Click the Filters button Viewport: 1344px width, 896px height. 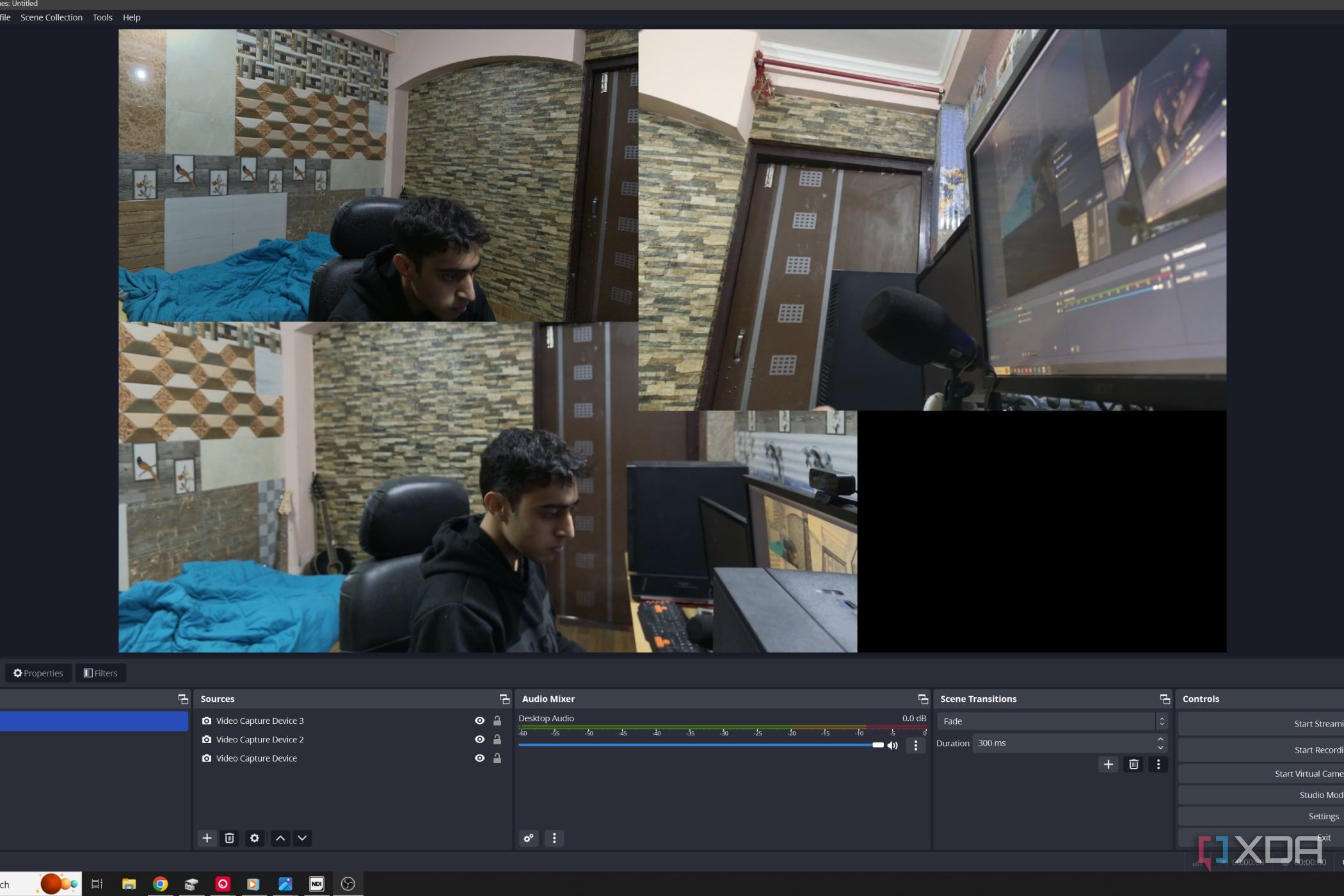point(100,673)
